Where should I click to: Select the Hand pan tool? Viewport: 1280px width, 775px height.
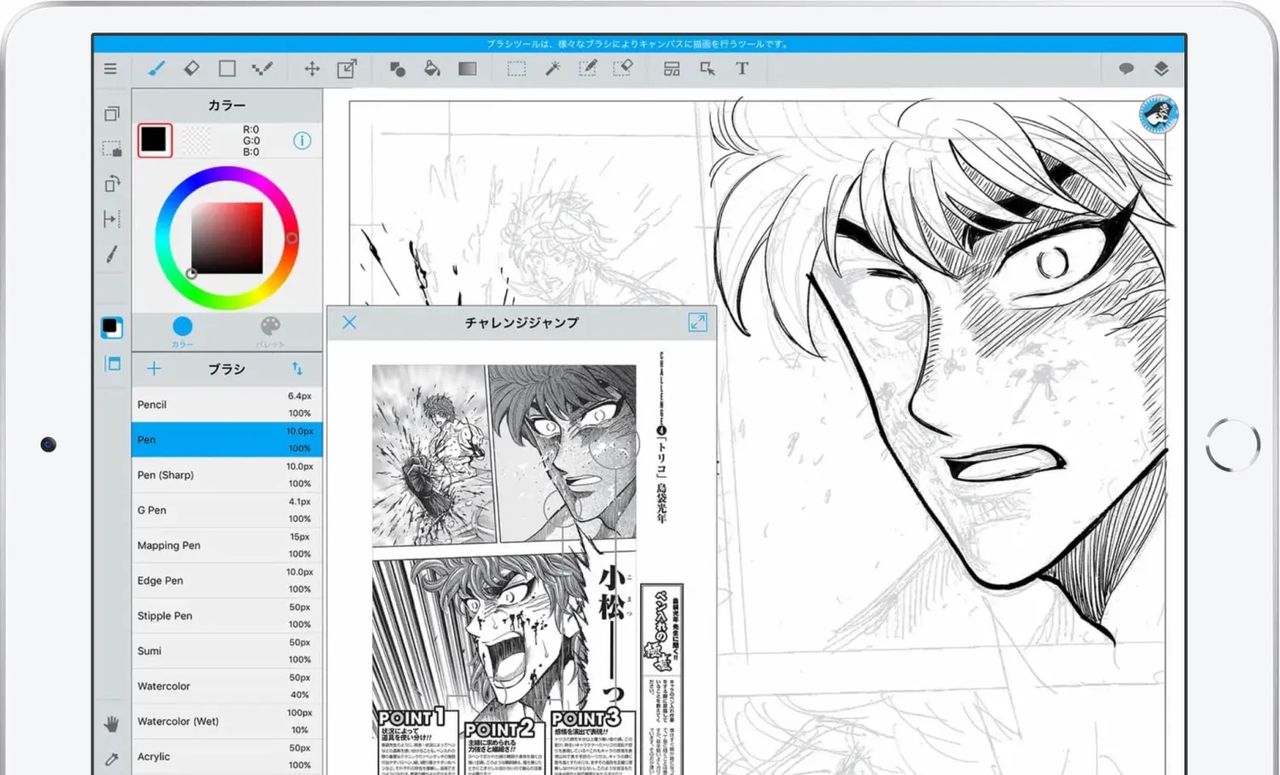[112, 723]
